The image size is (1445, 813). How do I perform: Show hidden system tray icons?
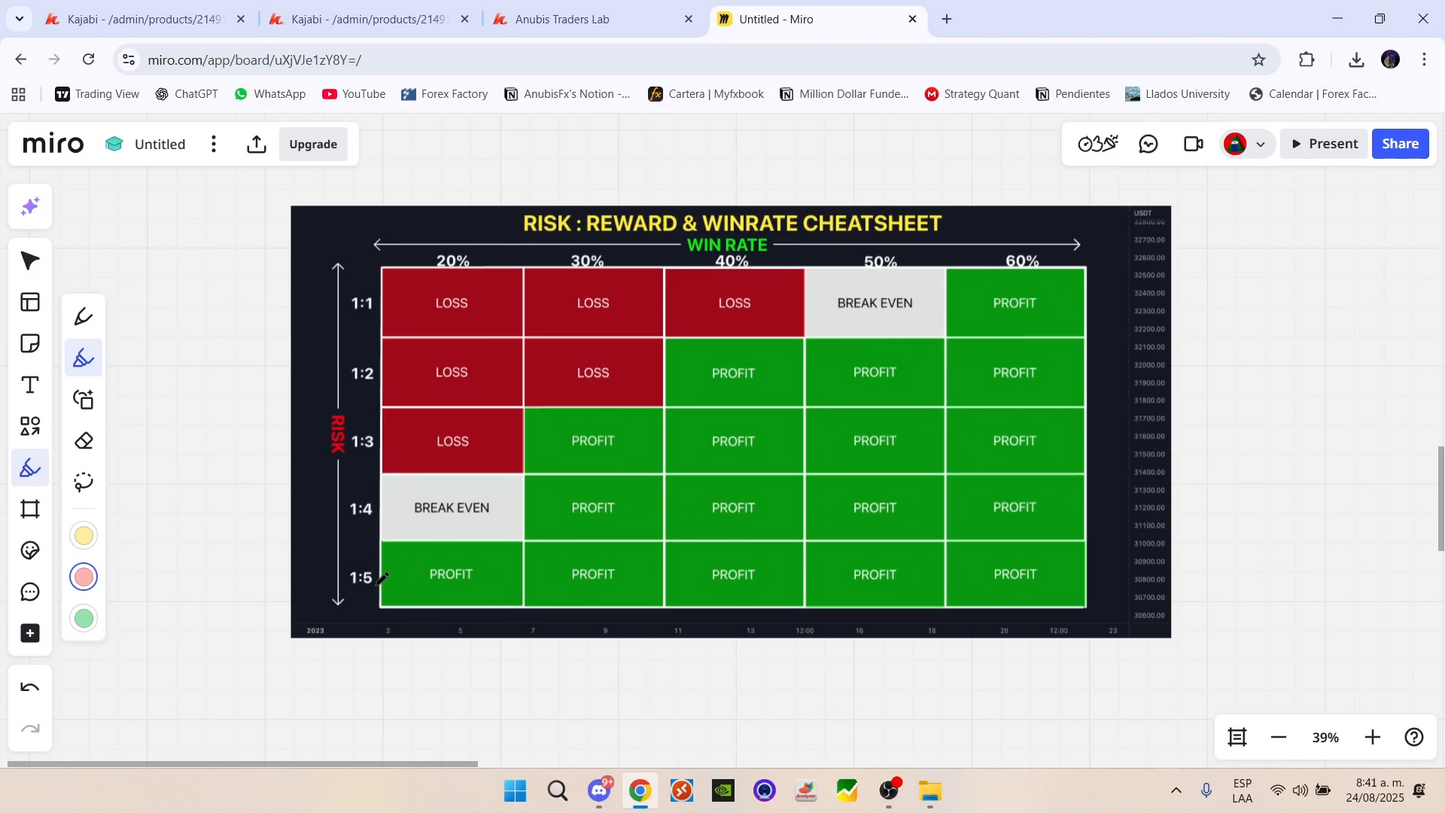pyautogui.click(x=1176, y=792)
